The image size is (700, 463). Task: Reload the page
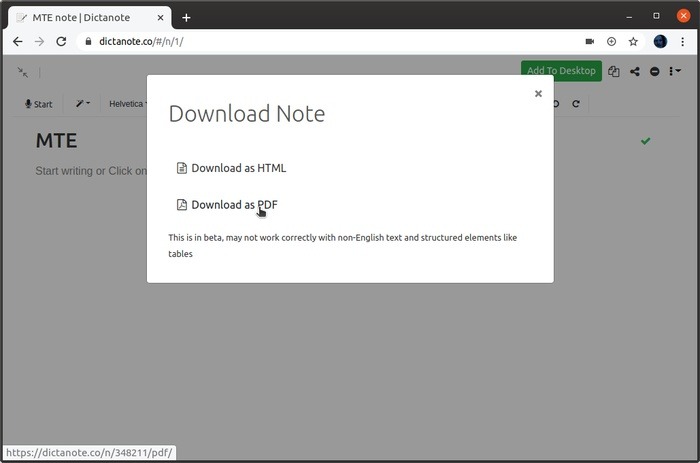[61, 42]
